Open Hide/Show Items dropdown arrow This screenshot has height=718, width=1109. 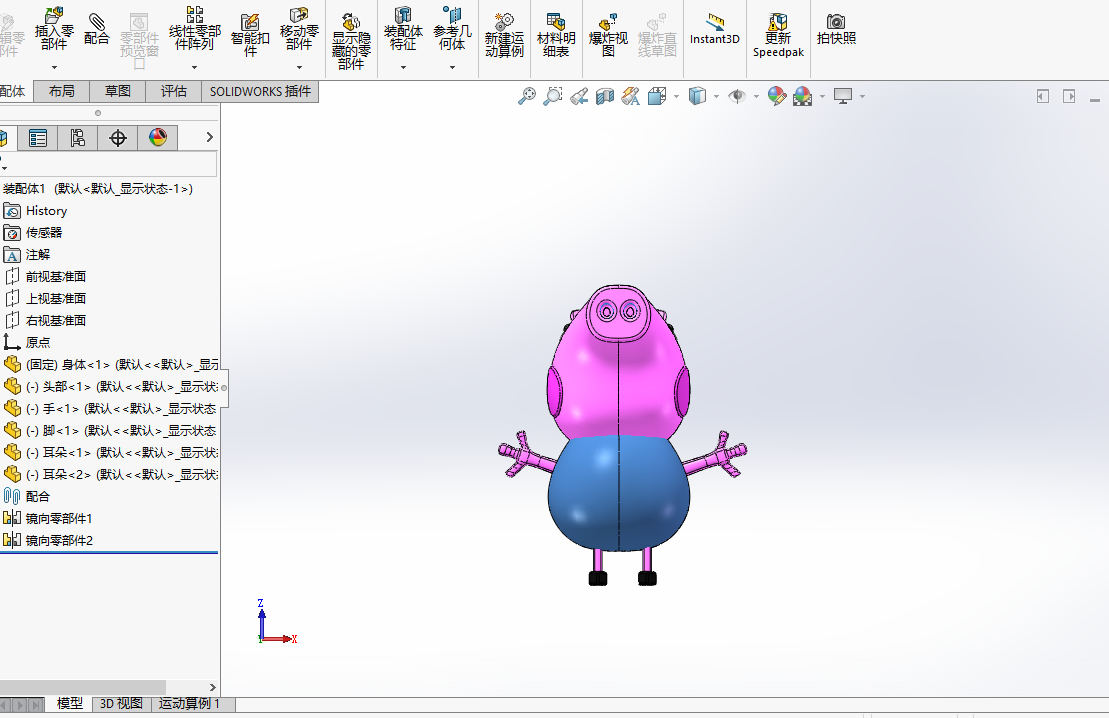click(756, 96)
